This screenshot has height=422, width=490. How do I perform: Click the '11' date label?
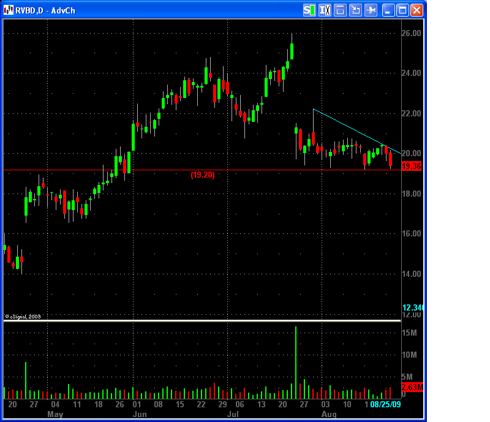(x=77, y=404)
